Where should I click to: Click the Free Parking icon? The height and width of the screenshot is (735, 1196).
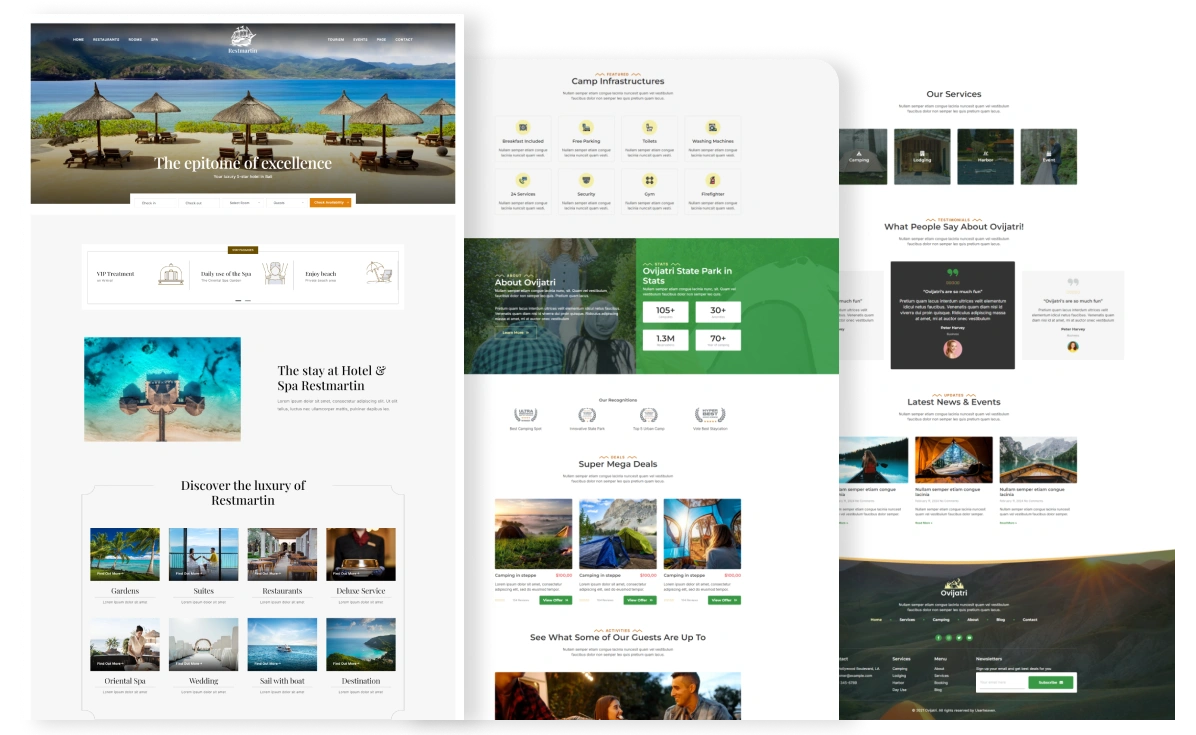[586, 128]
